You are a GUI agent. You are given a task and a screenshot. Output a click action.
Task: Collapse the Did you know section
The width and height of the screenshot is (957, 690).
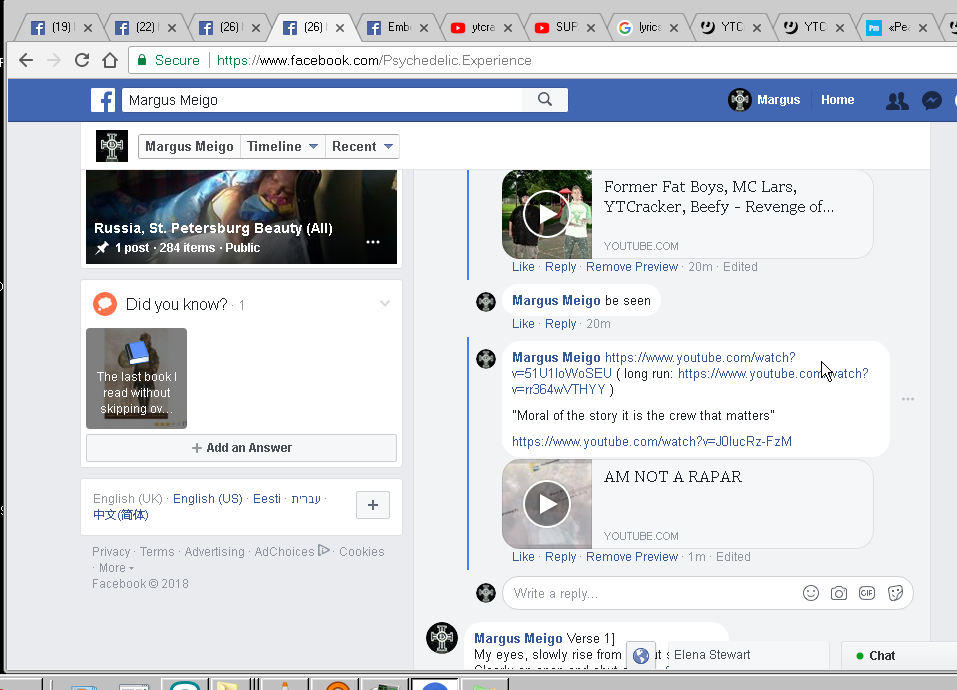(x=385, y=304)
